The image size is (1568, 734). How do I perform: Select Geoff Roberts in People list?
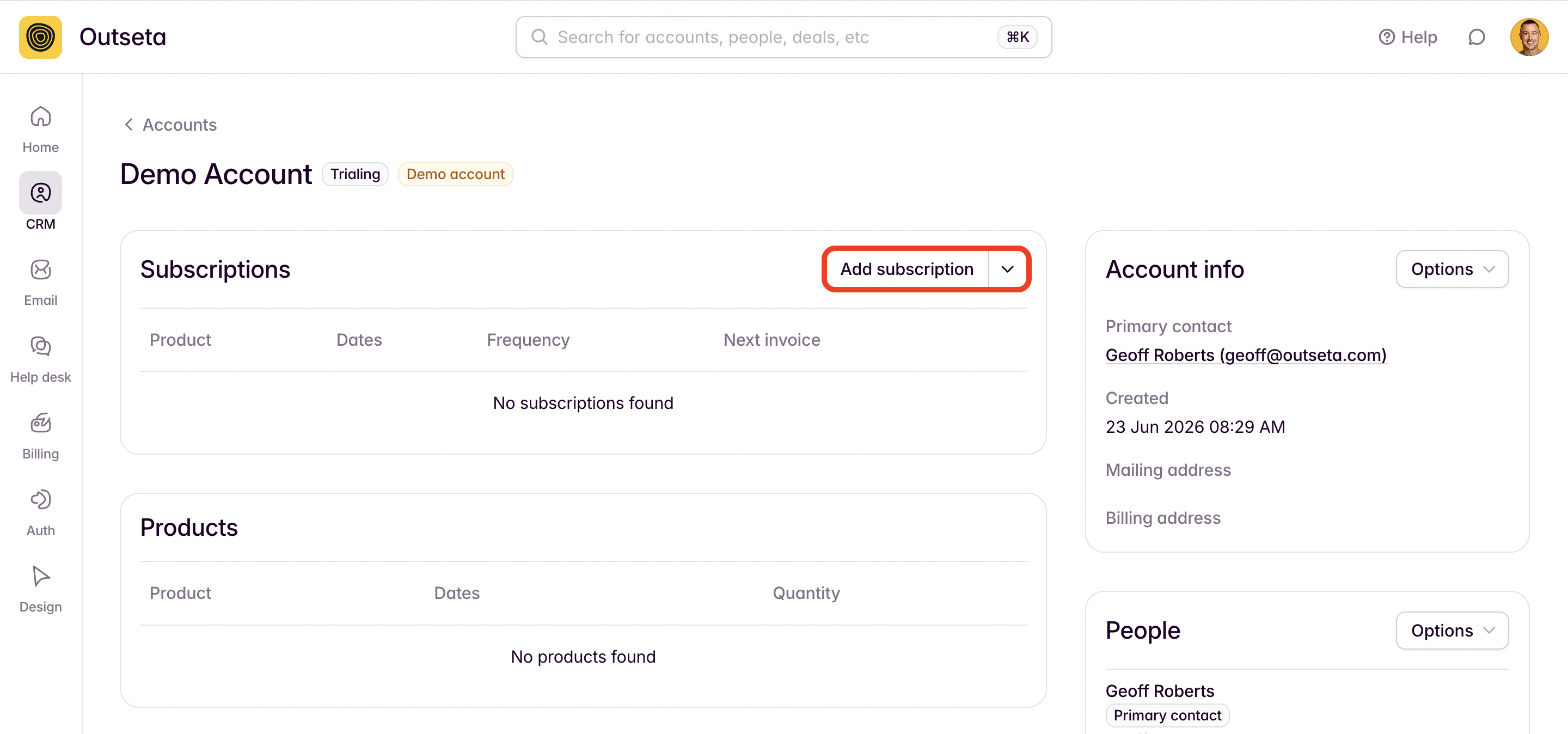[x=1160, y=691]
